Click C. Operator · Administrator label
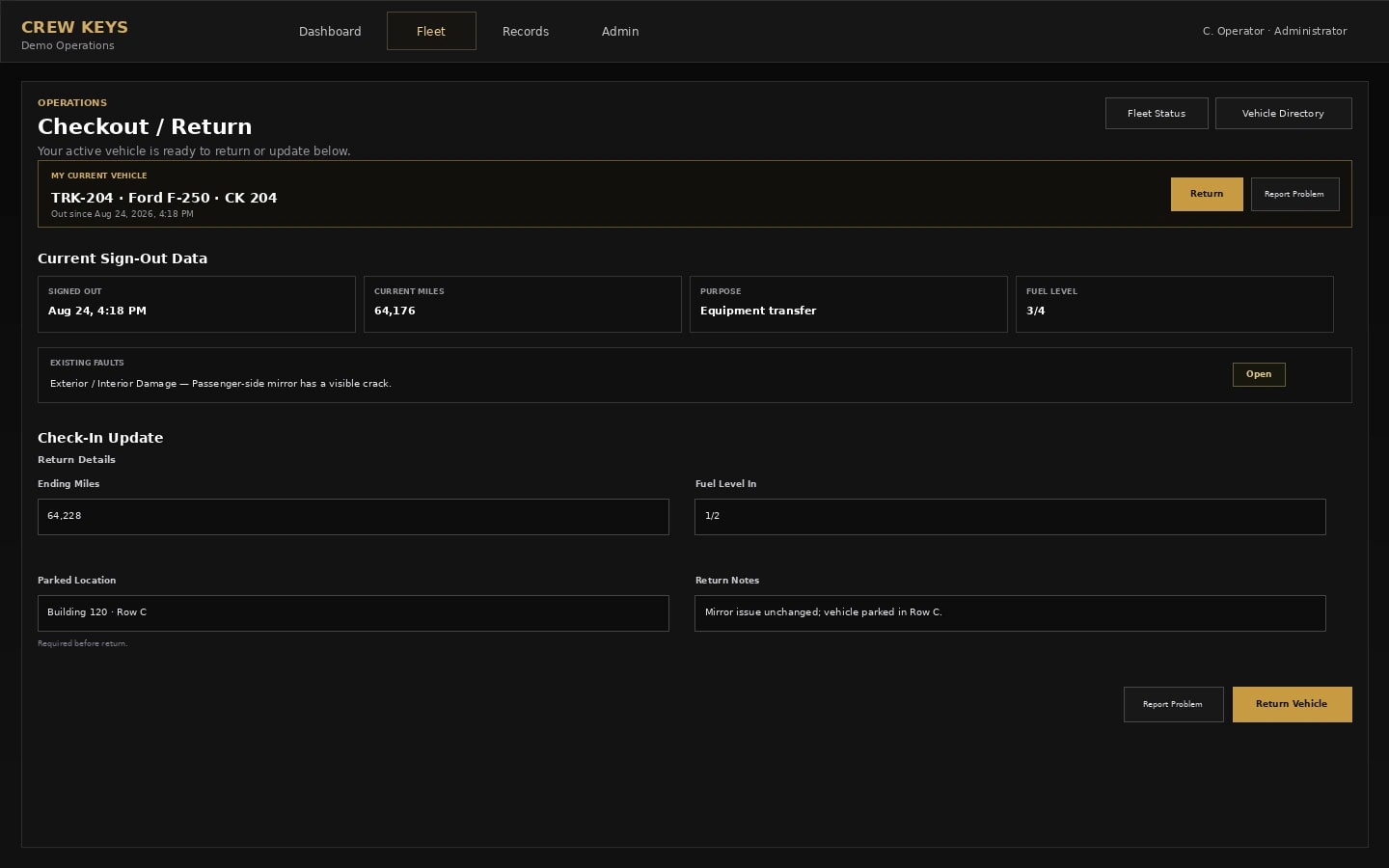The width and height of the screenshot is (1389, 868). (x=1274, y=31)
